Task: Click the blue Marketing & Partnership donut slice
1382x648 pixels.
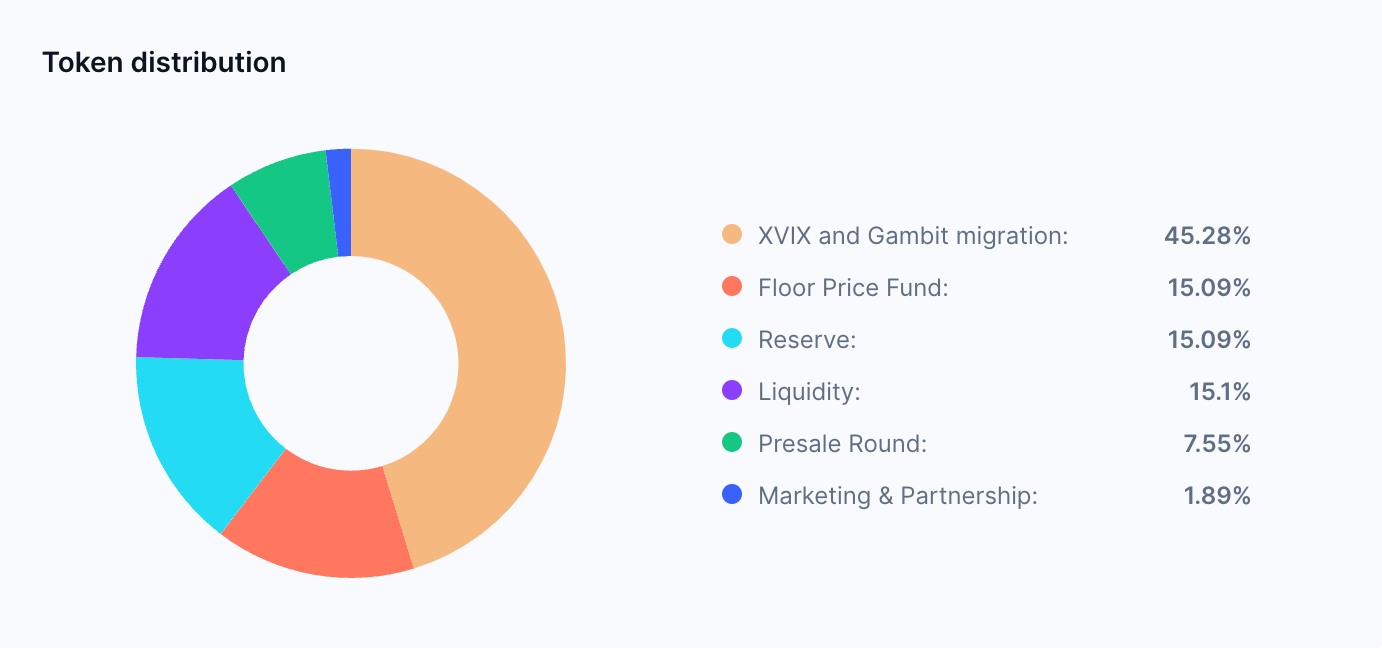Action: click(x=341, y=202)
